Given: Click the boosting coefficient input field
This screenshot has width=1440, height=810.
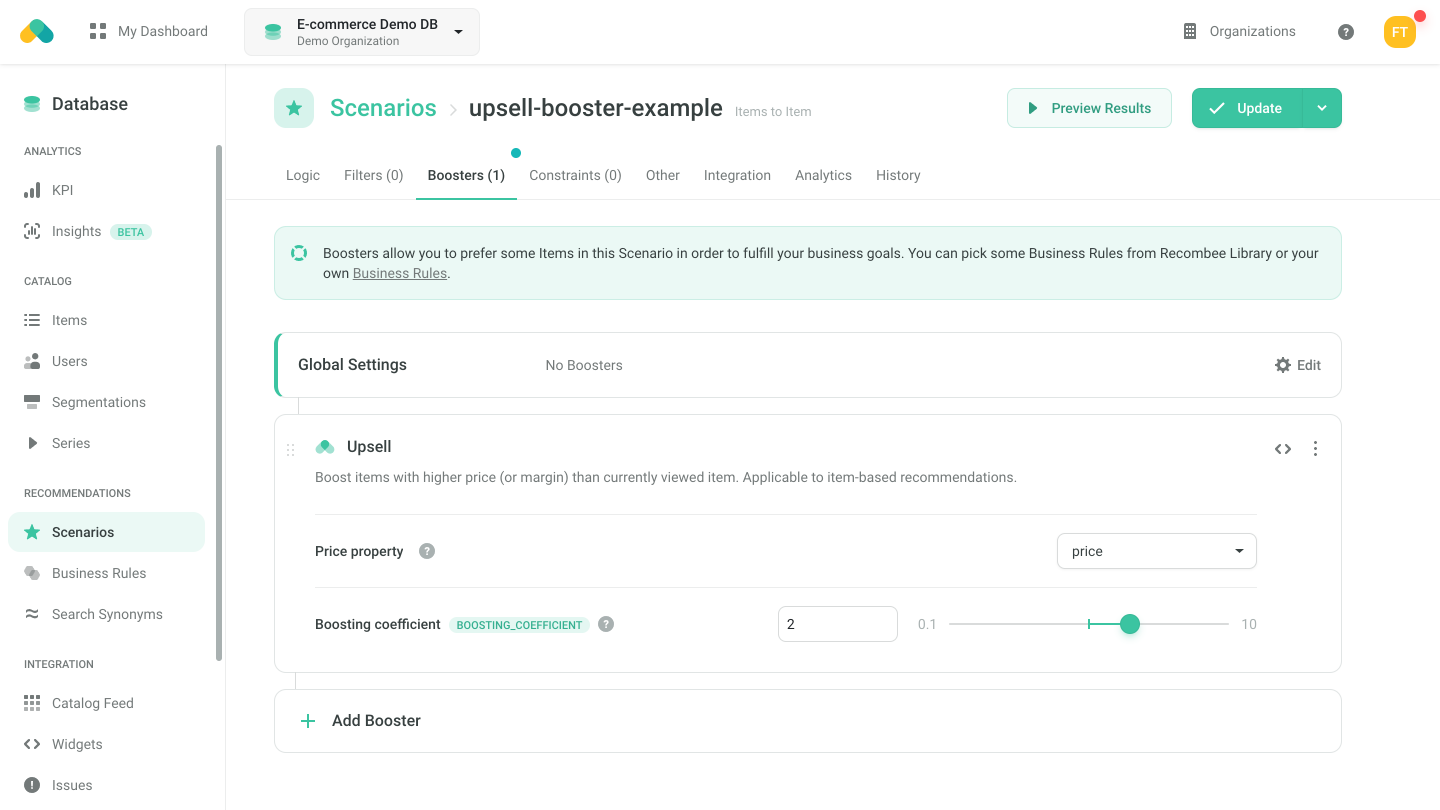Looking at the screenshot, I should point(837,623).
